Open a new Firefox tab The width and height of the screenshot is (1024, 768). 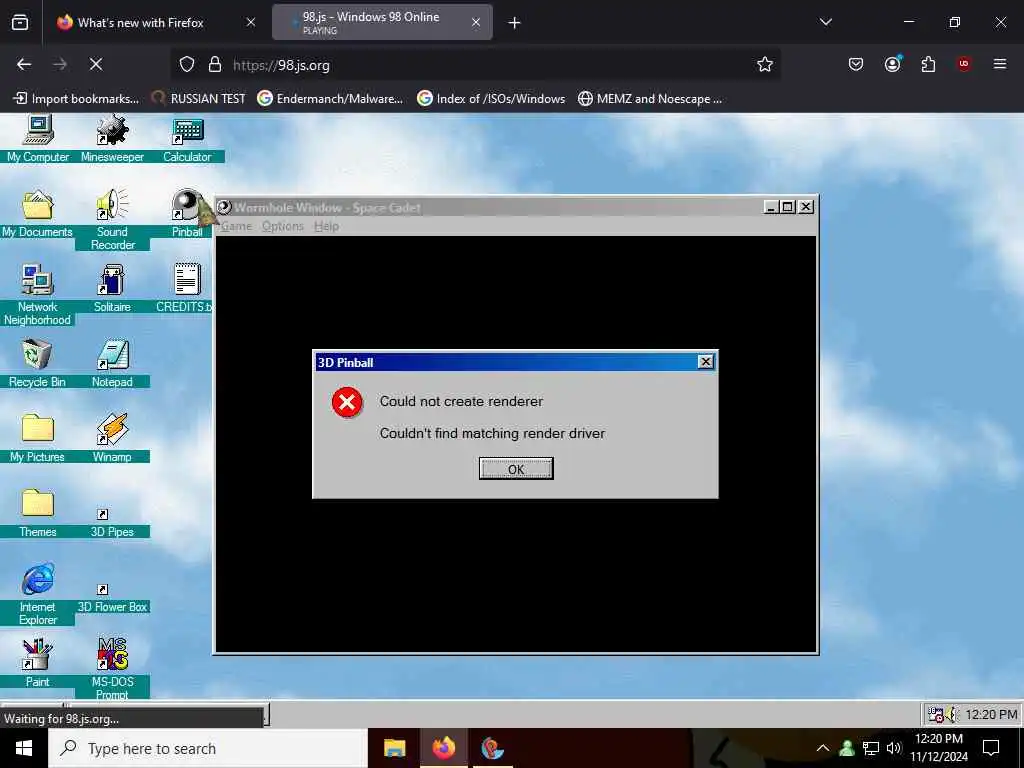point(515,23)
